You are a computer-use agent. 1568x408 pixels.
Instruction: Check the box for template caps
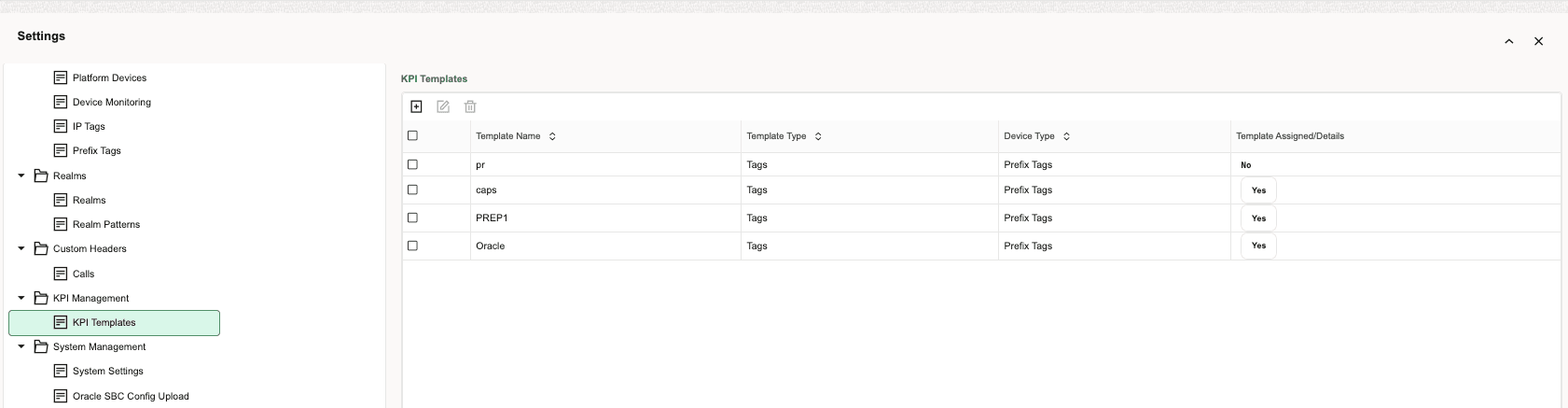pyautogui.click(x=412, y=190)
